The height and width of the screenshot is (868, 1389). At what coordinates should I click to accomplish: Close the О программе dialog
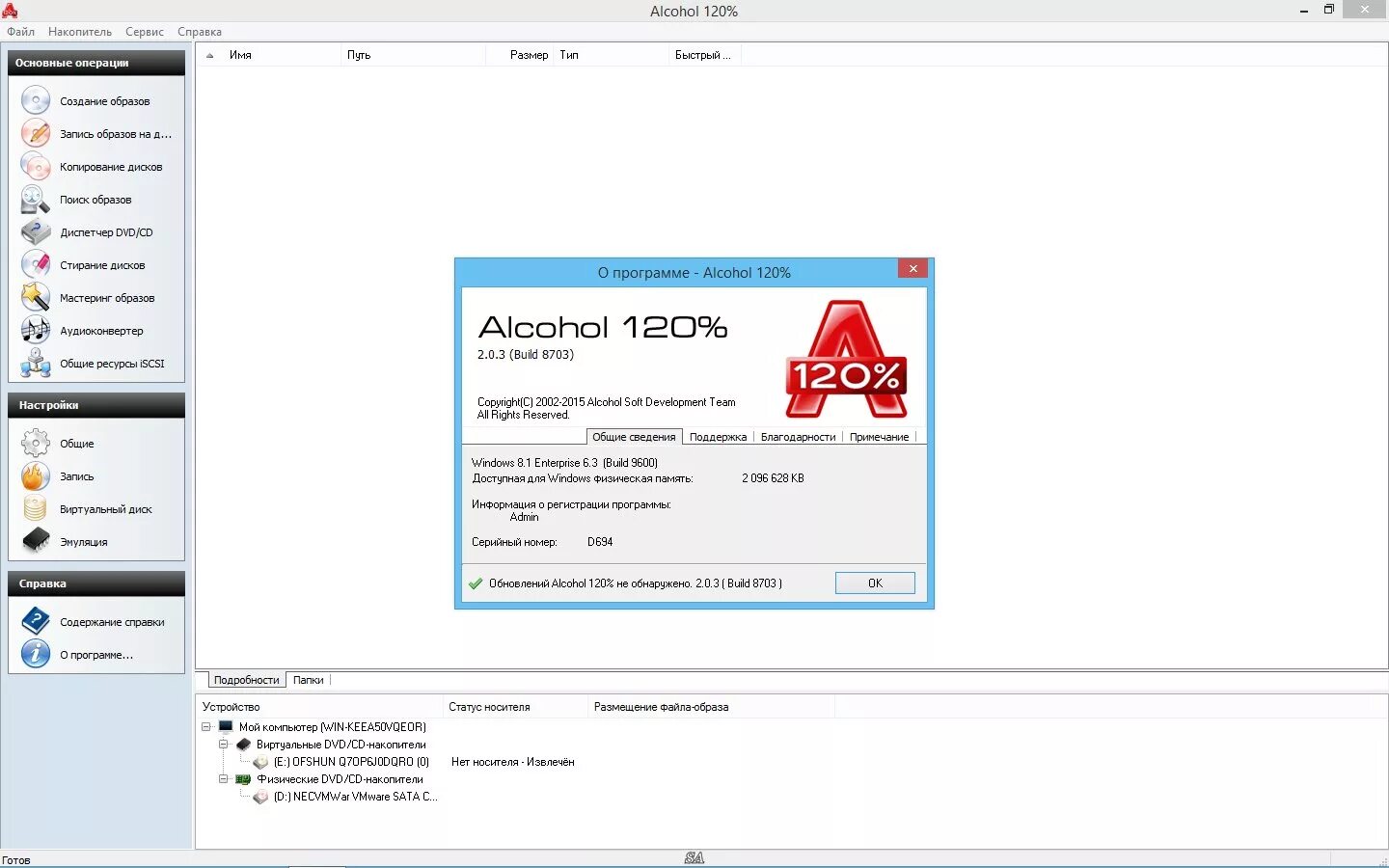912,268
